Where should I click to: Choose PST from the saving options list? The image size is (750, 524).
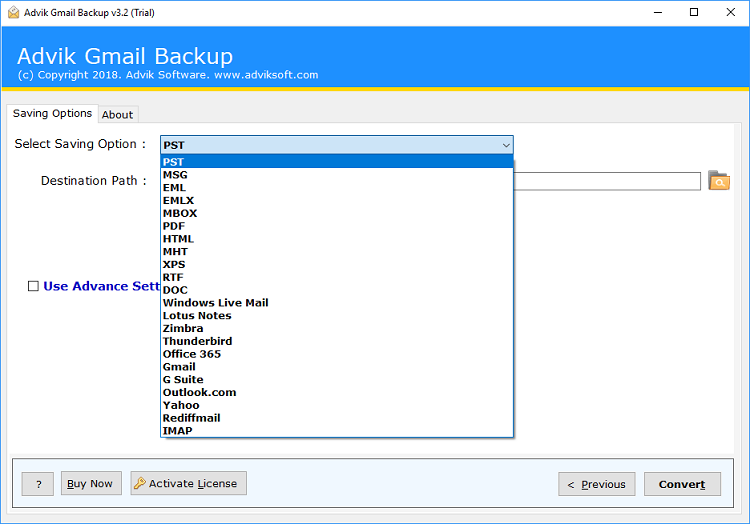(x=337, y=162)
